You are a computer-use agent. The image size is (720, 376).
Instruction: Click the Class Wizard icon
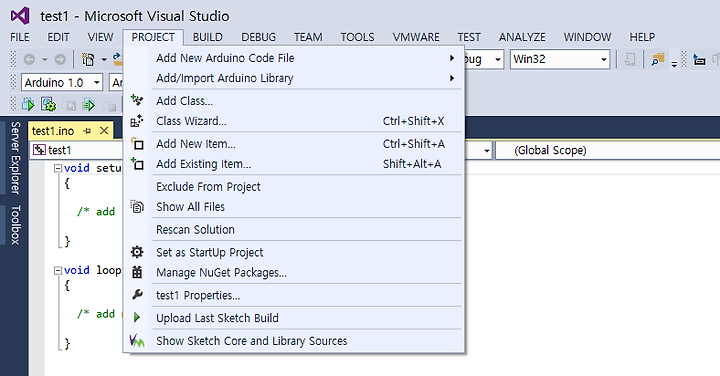point(137,121)
